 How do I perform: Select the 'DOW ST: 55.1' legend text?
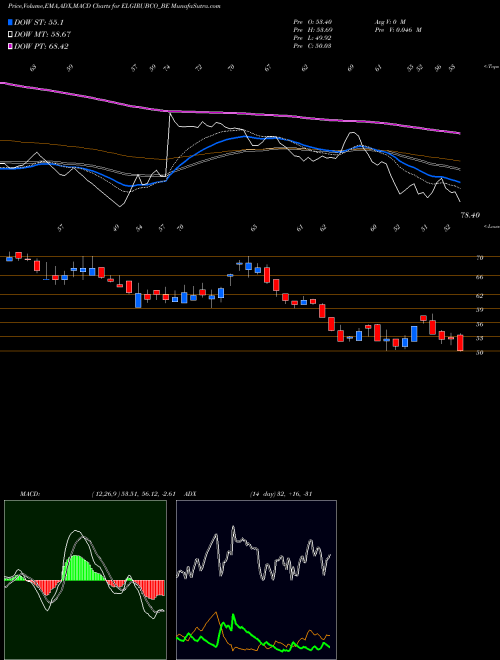39,23
